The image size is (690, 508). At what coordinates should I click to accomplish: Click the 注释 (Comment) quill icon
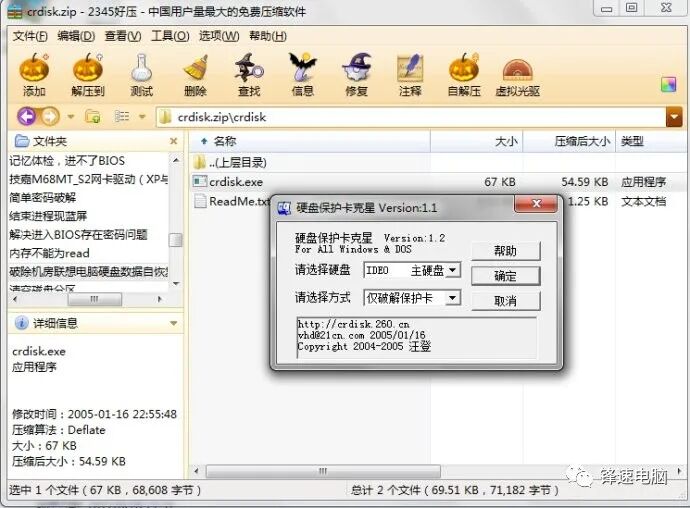coord(410,69)
